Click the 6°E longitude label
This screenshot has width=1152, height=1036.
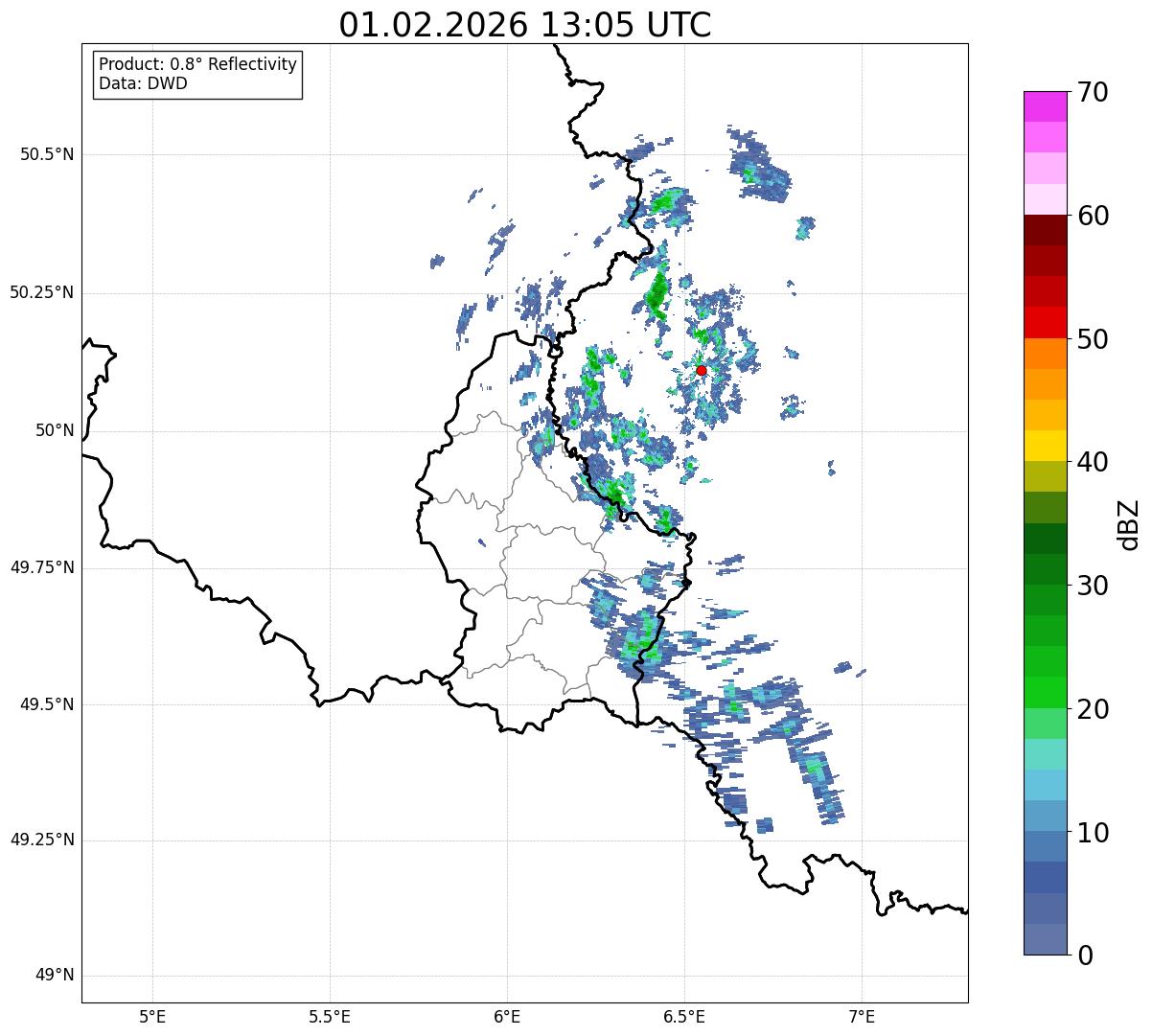click(507, 1016)
